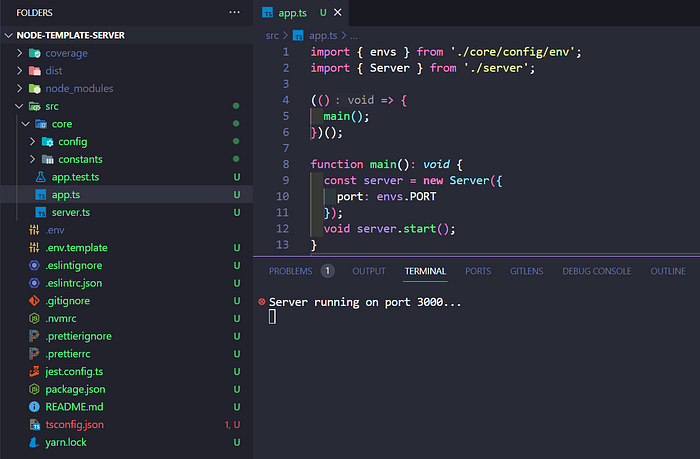Switch to the Problems panel tab
The width and height of the screenshot is (700, 459).
[291, 271]
